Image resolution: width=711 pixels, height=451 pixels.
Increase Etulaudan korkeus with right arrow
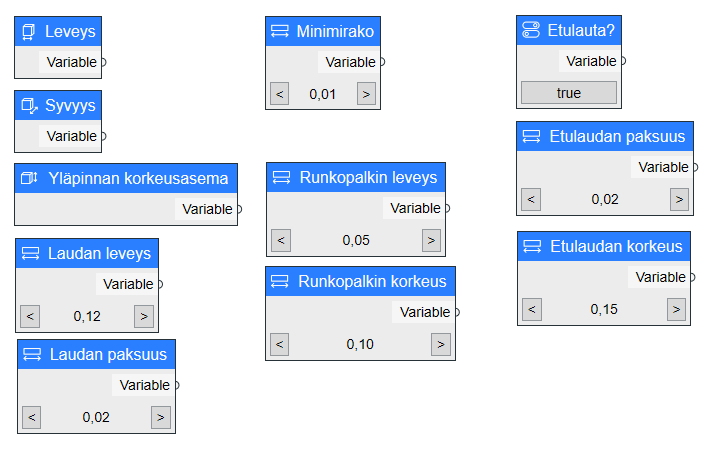(x=676, y=310)
